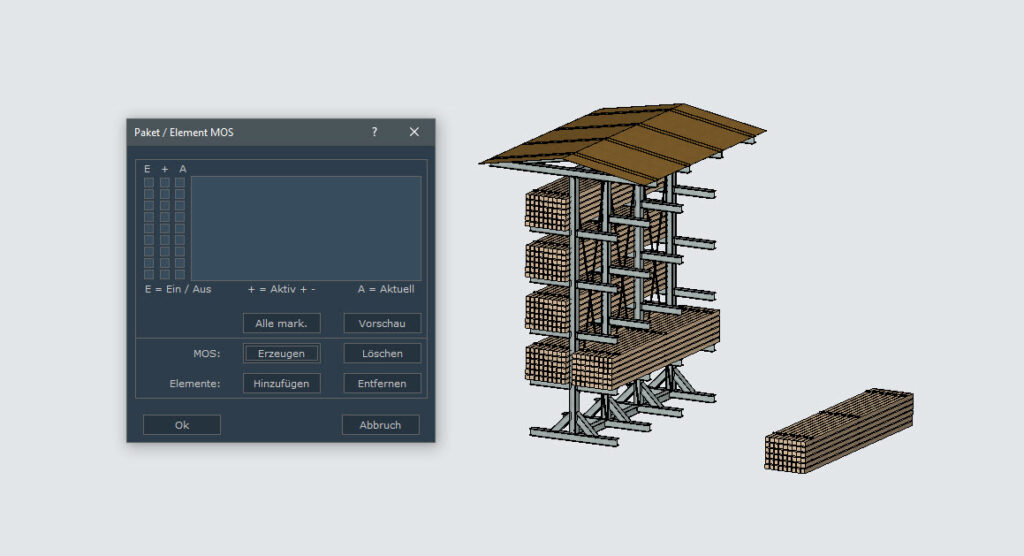Confirm the dialog with Ok

coord(181,425)
